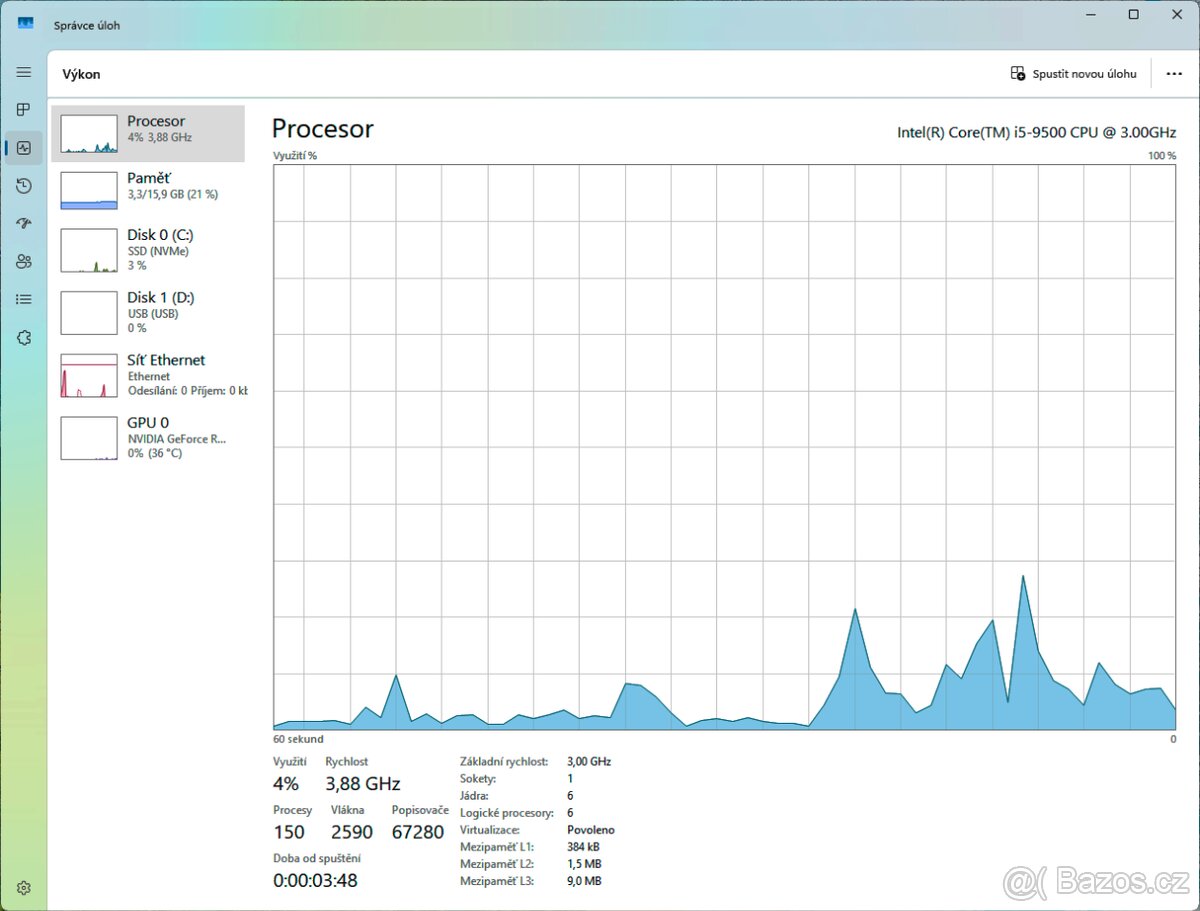Open the GPU 0 performance entry
Image resolution: width=1200 pixels, height=911 pixels.
(x=148, y=437)
